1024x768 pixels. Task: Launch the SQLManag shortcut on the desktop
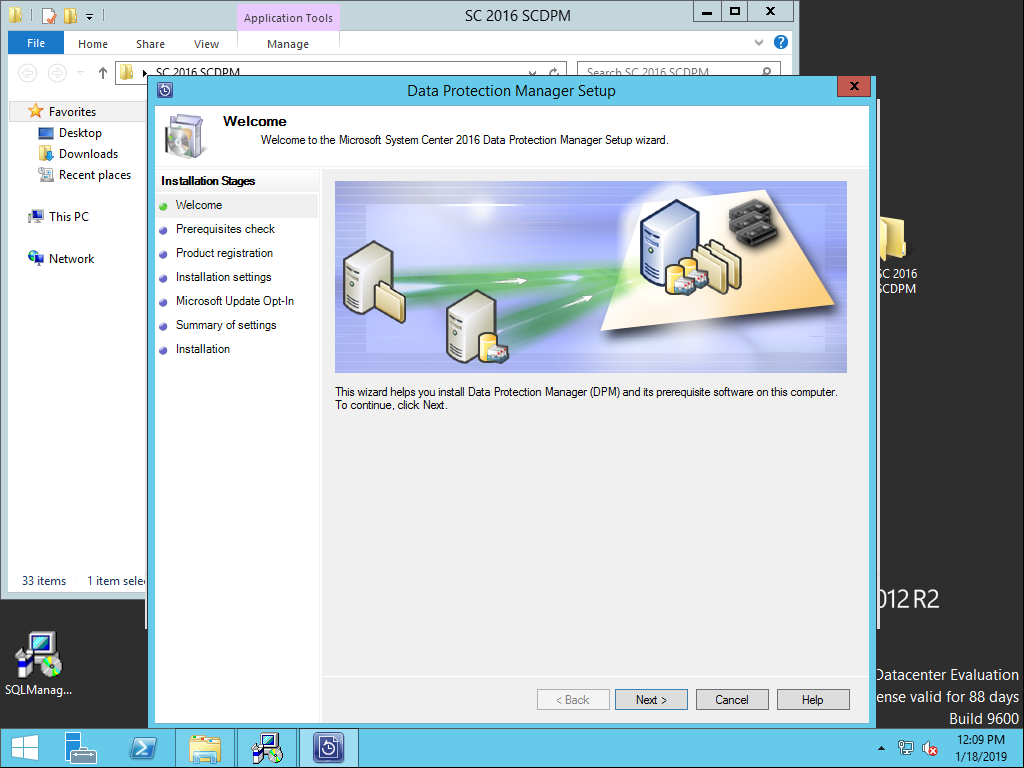coord(38,655)
